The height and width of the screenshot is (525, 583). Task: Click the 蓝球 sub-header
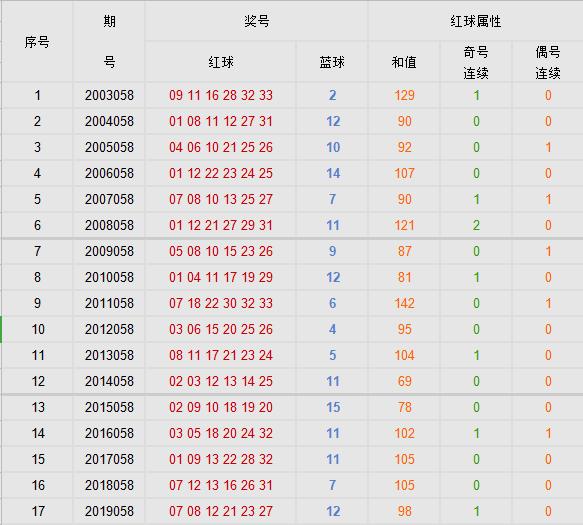tap(332, 62)
